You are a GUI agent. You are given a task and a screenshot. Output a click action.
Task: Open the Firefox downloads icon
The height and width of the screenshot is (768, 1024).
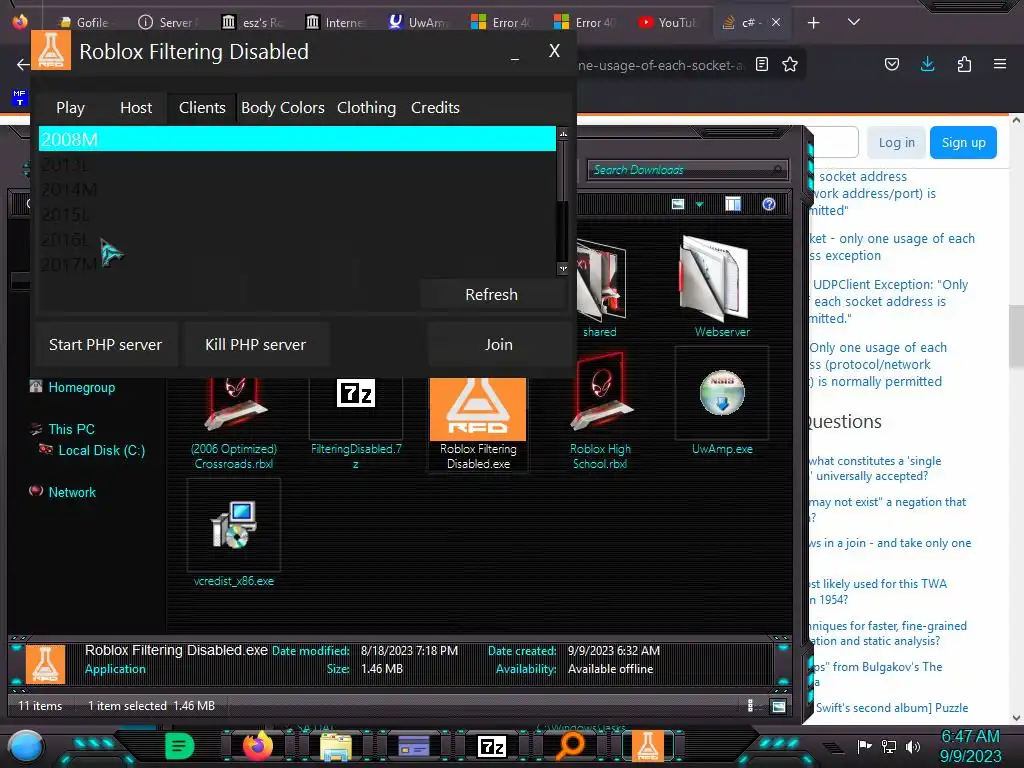click(927, 64)
